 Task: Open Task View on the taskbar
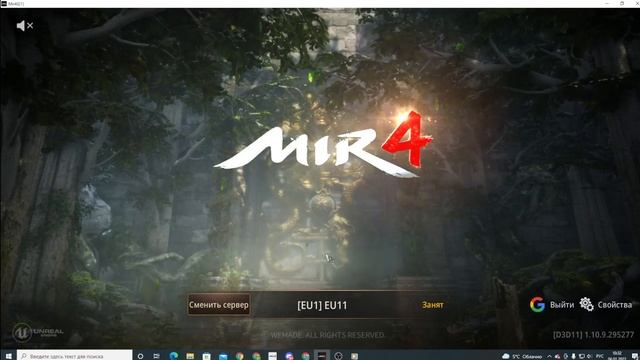[156, 356]
